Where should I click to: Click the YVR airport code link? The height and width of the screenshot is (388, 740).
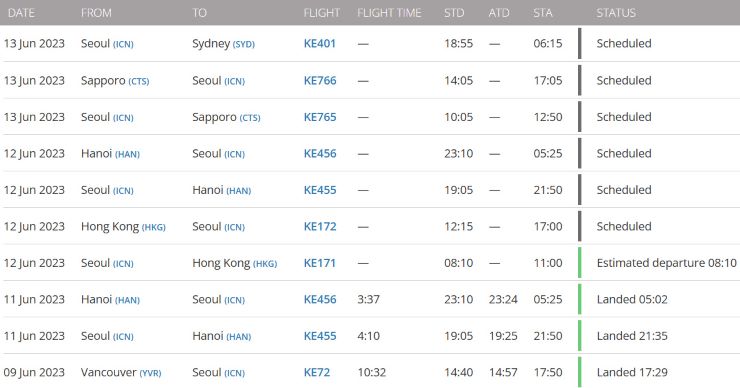[x=150, y=373]
